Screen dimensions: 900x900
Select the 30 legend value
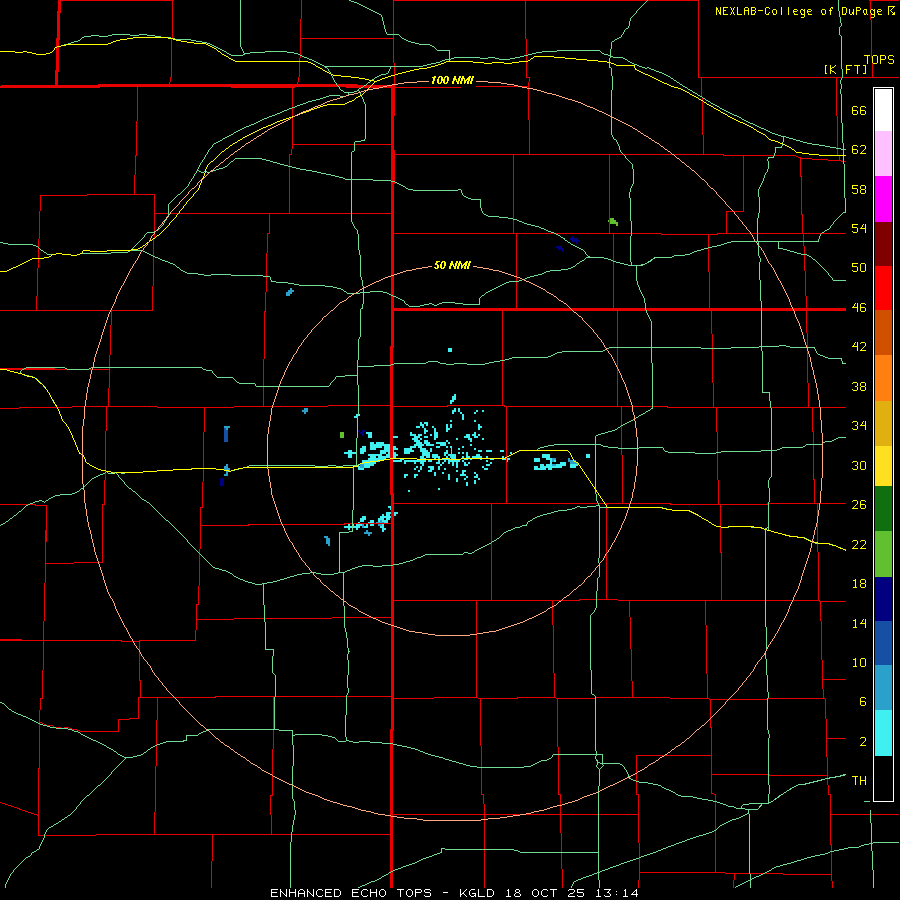click(859, 465)
